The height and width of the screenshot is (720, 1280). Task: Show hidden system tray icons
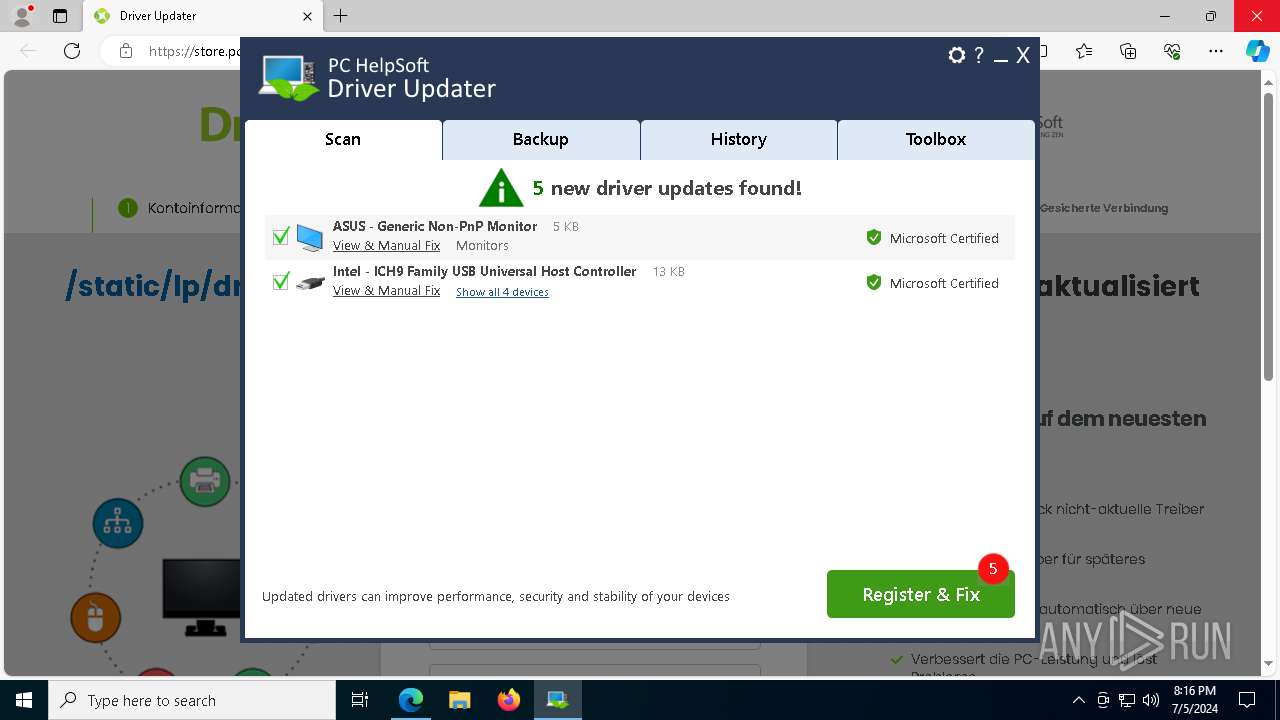pyautogui.click(x=1078, y=700)
